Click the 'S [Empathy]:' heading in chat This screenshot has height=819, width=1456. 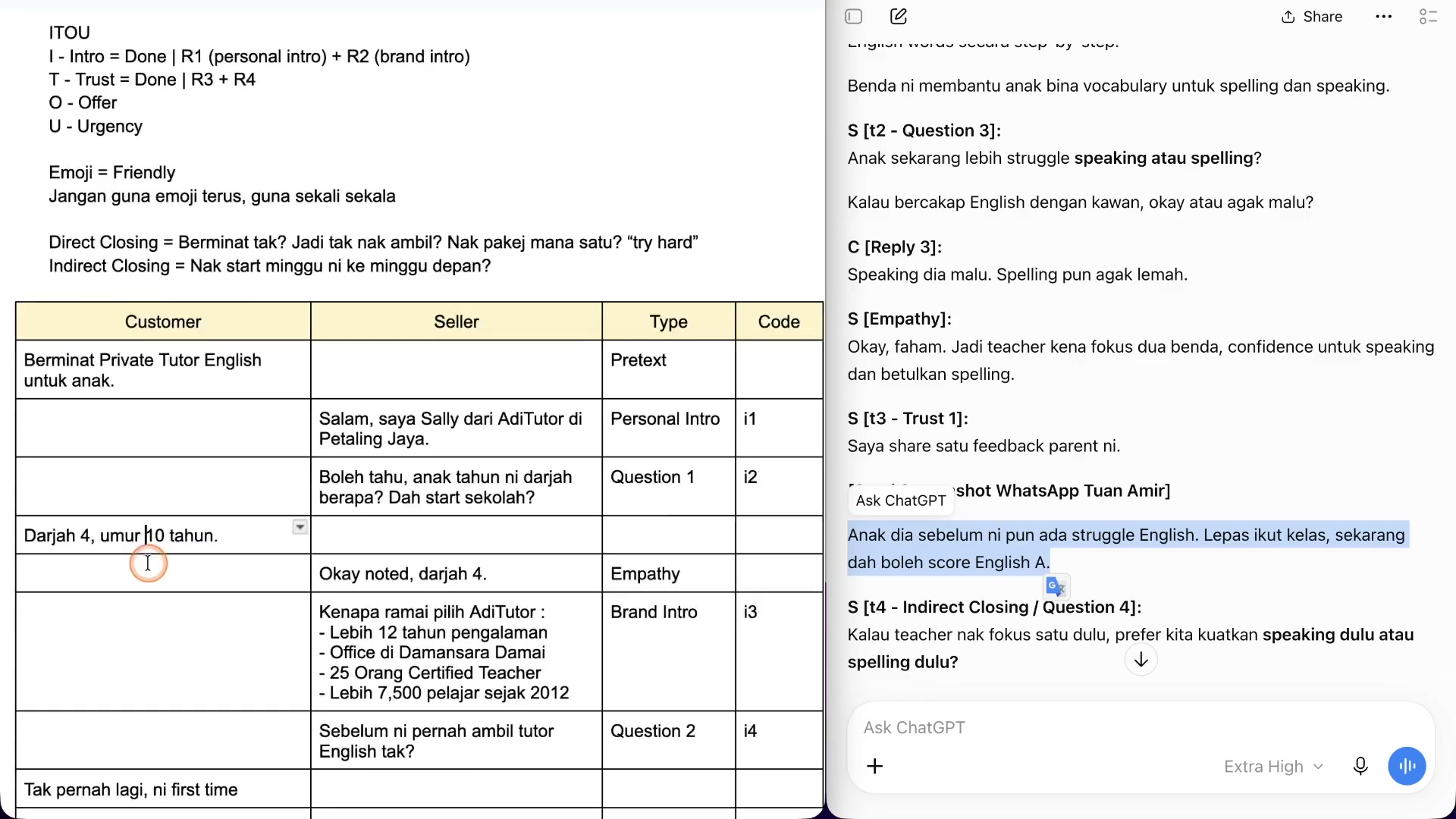click(899, 318)
